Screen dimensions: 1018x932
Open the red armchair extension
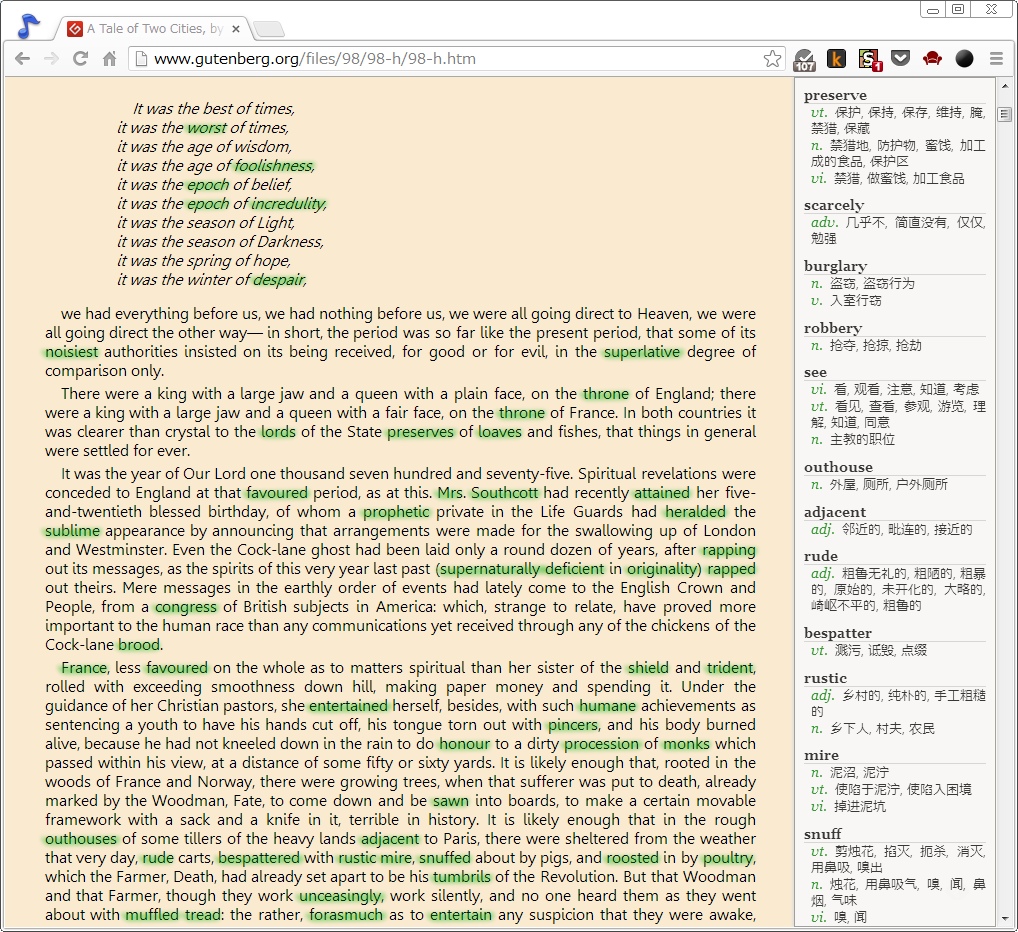pyautogui.click(x=933, y=59)
